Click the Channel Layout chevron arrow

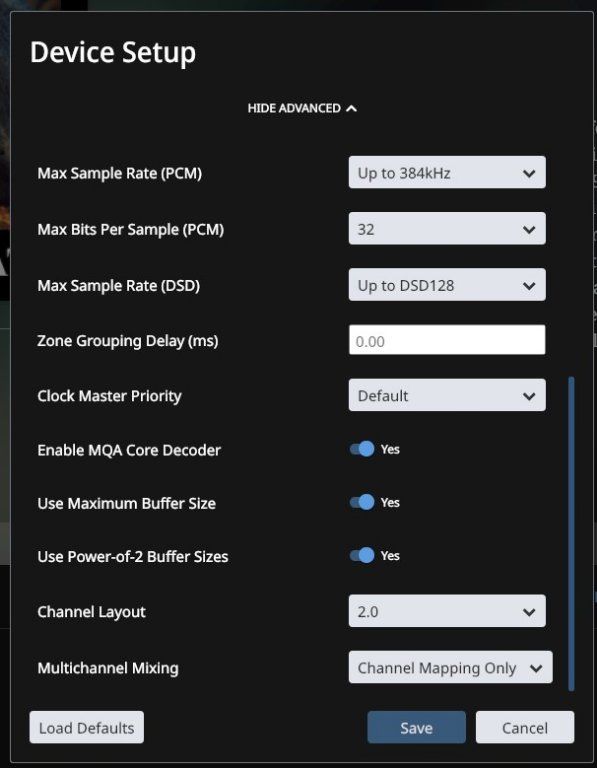pyautogui.click(x=529, y=612)
